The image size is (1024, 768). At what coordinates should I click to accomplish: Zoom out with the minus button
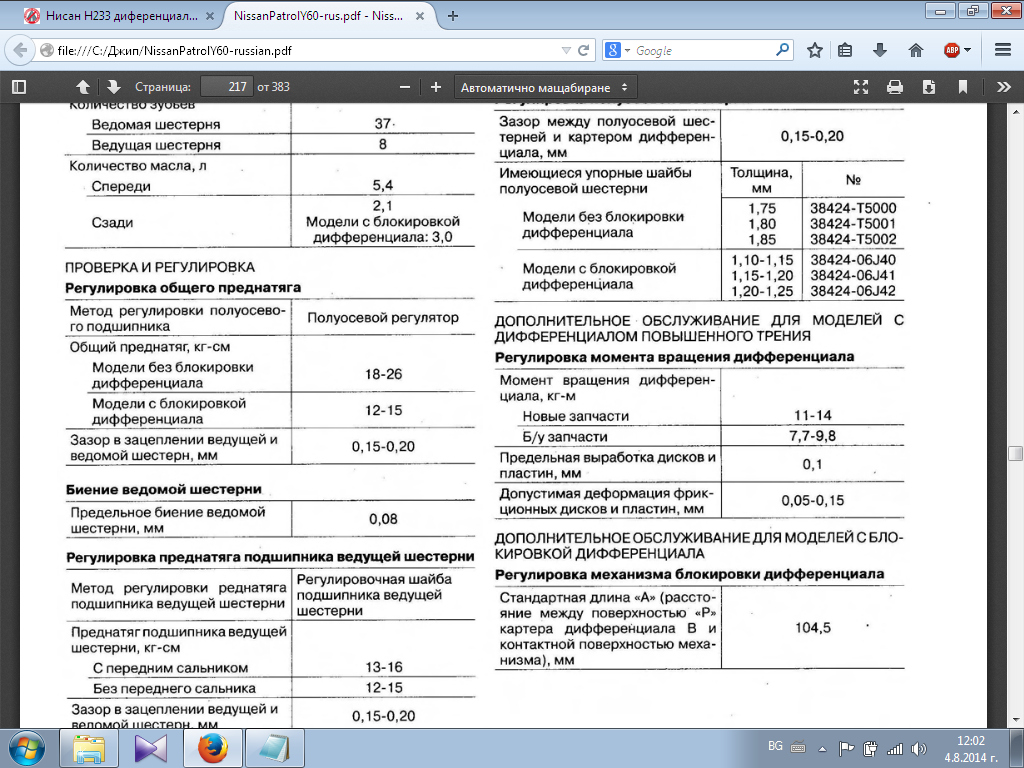click(405, 87)
